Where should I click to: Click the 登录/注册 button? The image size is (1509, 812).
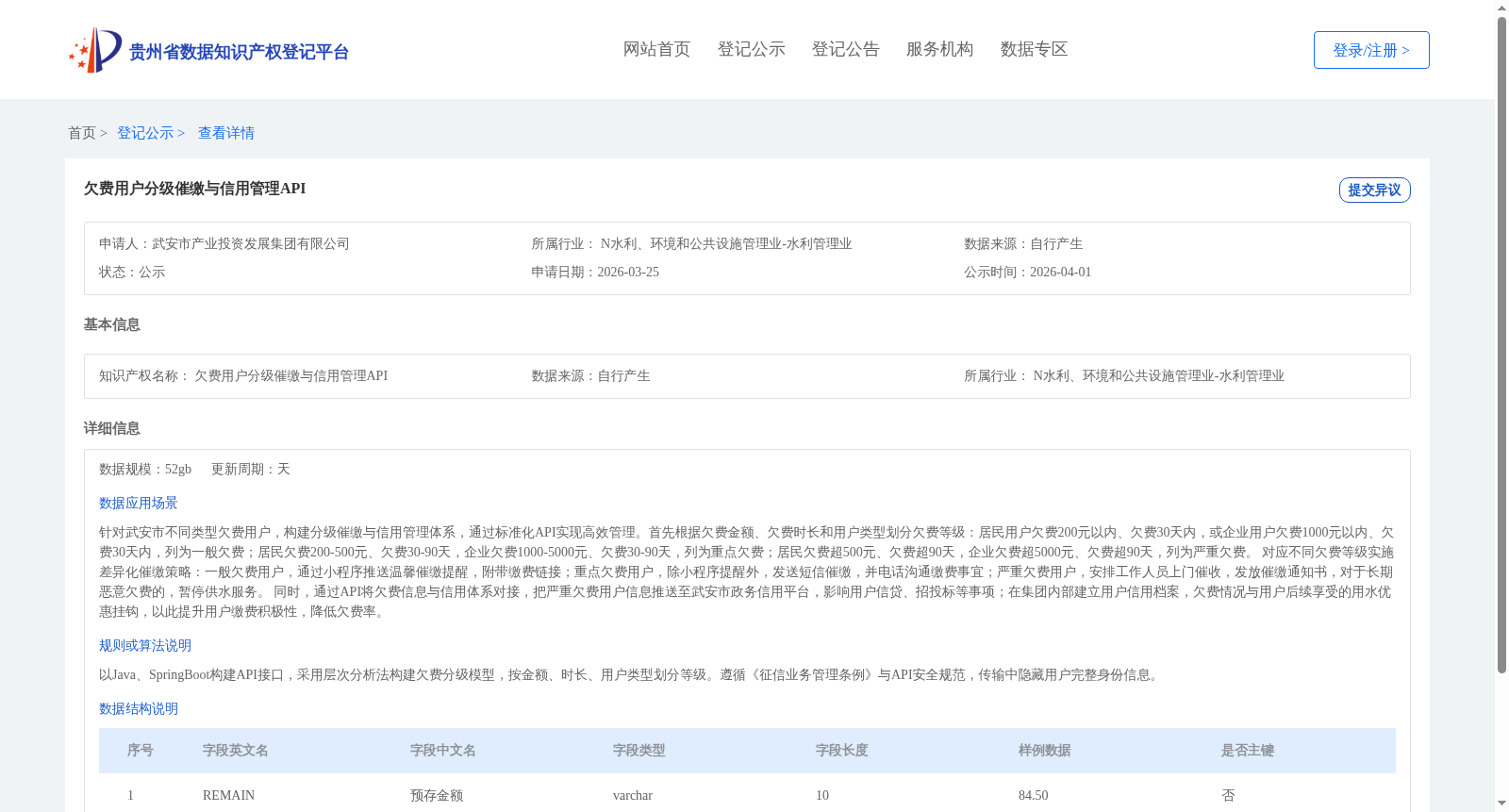(1371, 50)
